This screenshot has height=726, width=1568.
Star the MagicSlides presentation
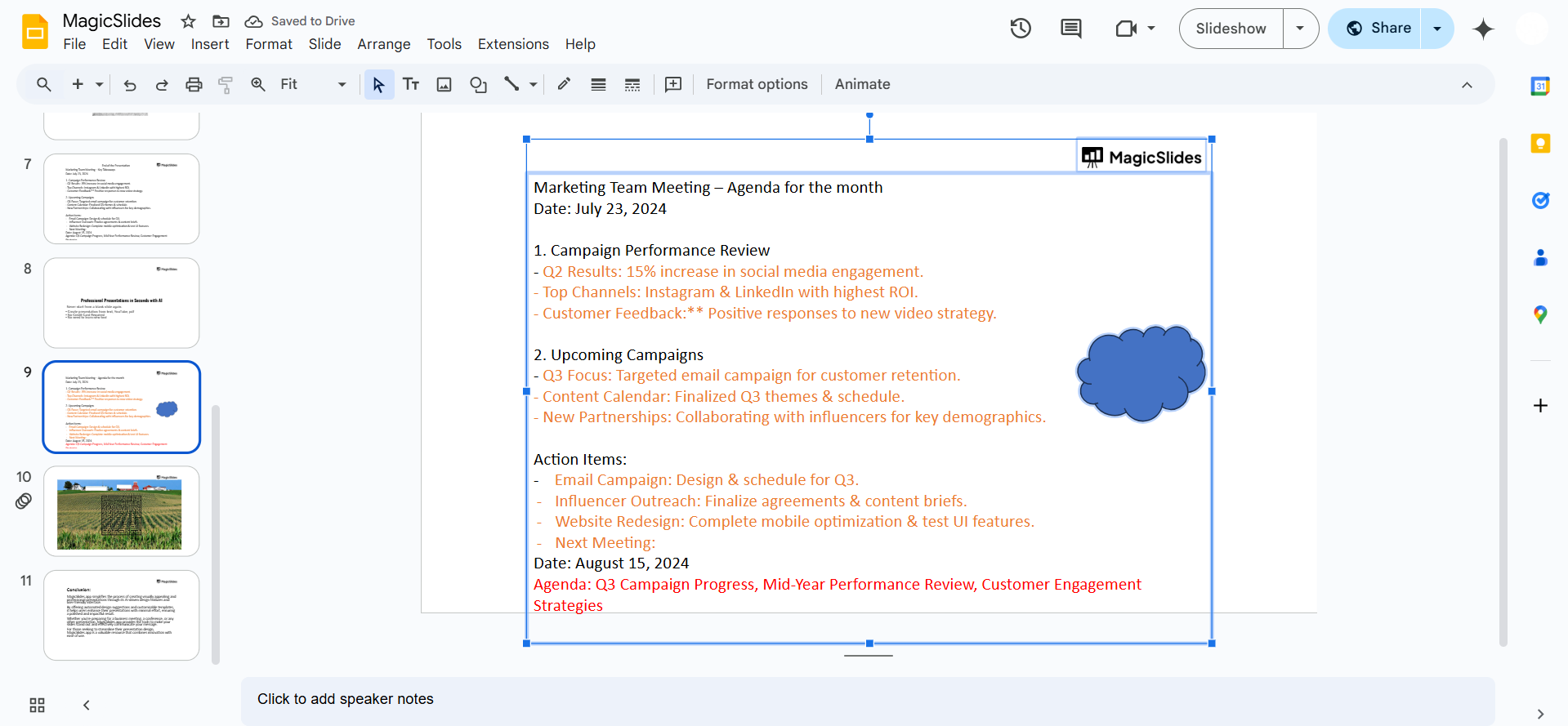188,21
